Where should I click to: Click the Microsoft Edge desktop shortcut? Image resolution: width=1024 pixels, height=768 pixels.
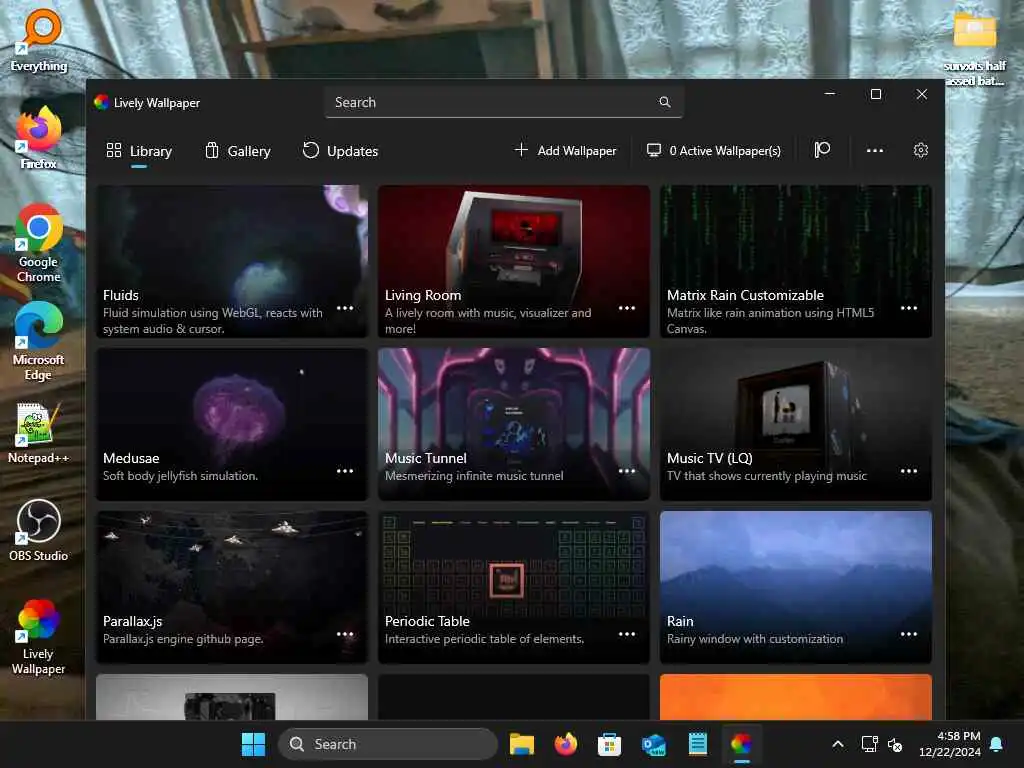click(39, 341)
